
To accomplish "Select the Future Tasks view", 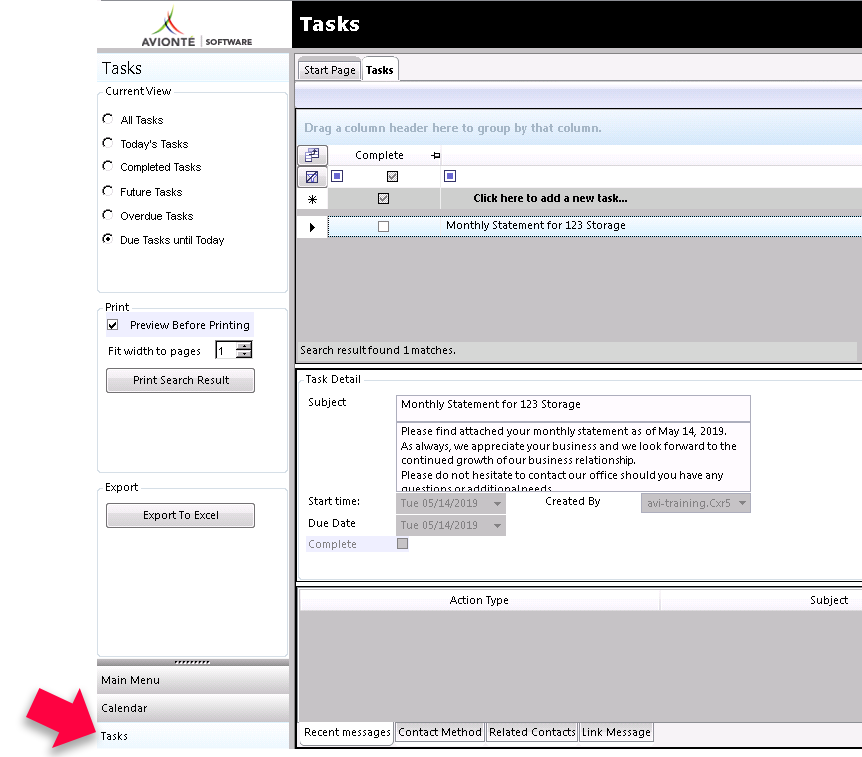I will pyautogui.click(x=108, y=191).
